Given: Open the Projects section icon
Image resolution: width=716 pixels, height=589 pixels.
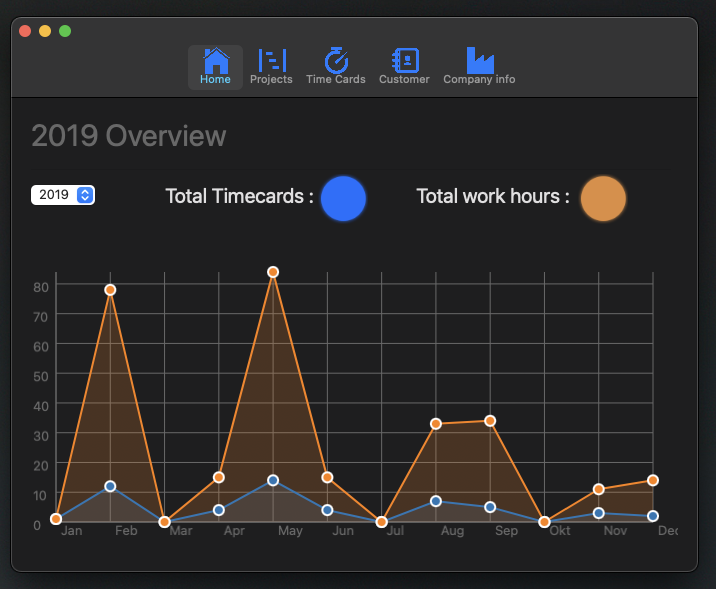Looking at the screenshot, I should click(271, 61).
